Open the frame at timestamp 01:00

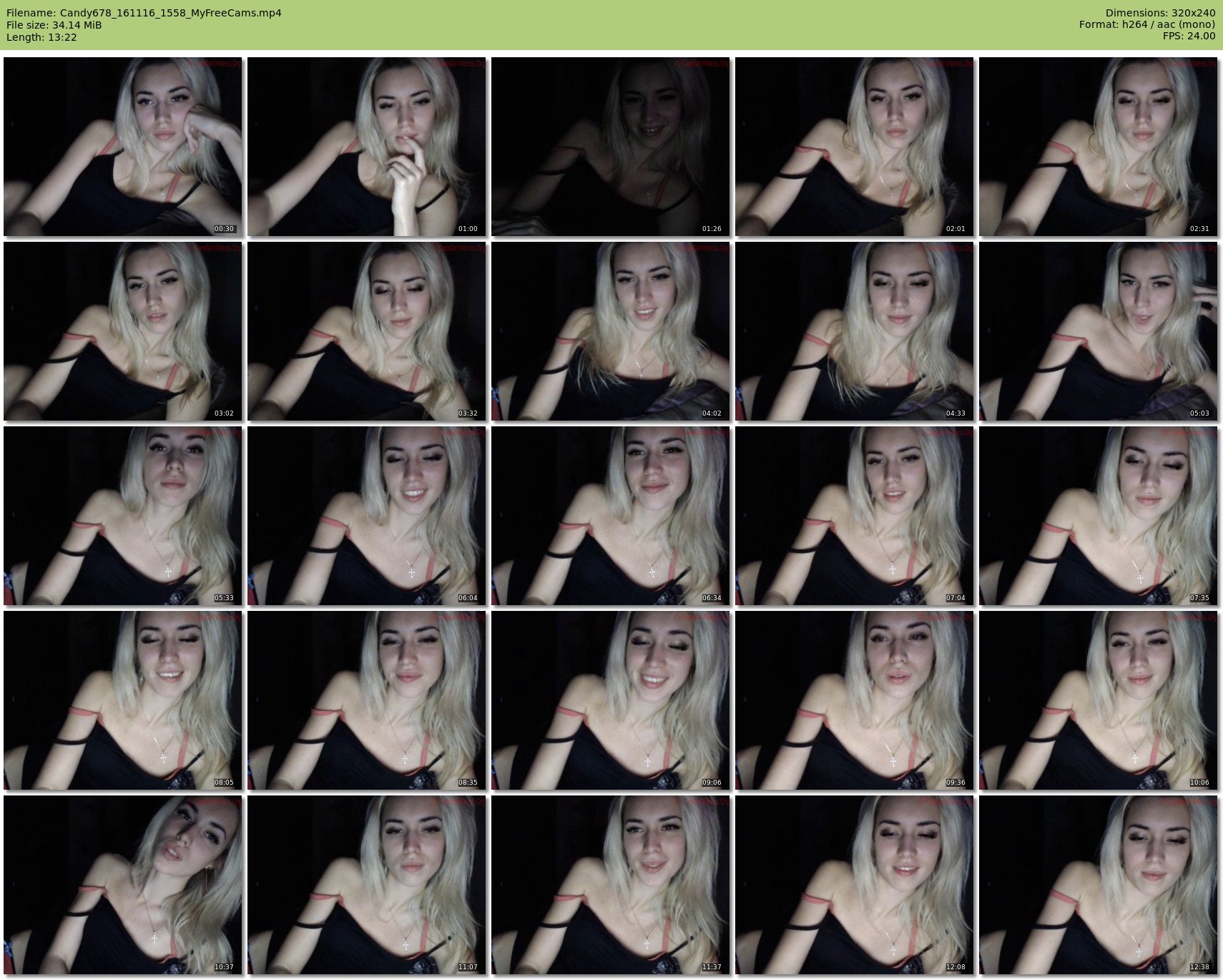point(367,147)
